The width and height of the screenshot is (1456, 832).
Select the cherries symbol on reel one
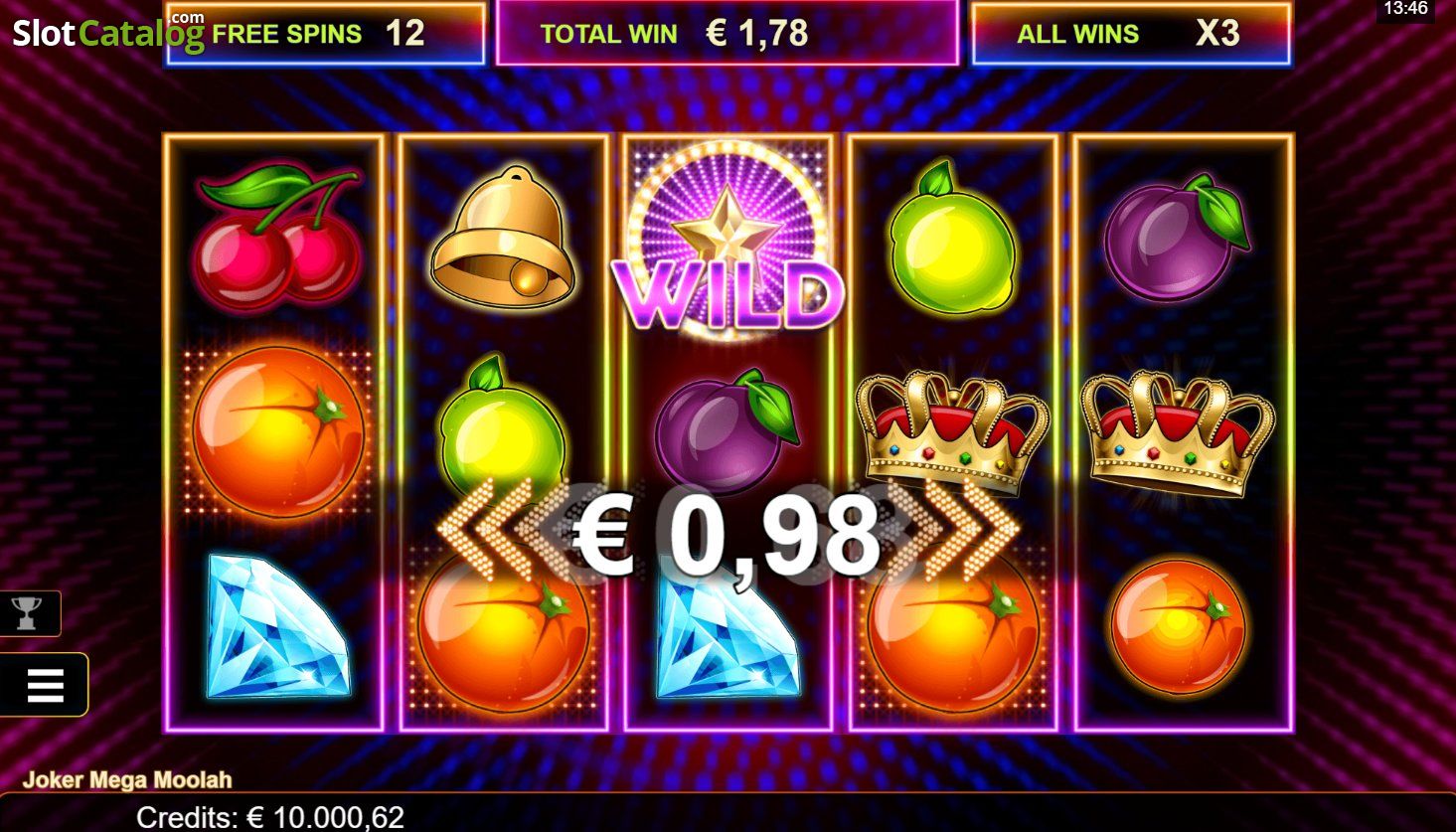[x=277, y=235]
